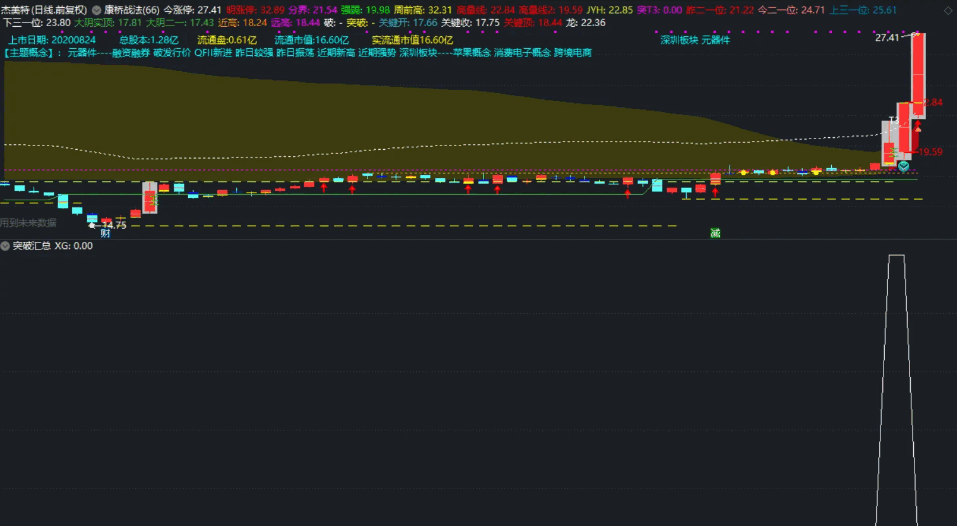Click the 突T3: 0.00 value

pyautogui.click(x=659, y=10)
